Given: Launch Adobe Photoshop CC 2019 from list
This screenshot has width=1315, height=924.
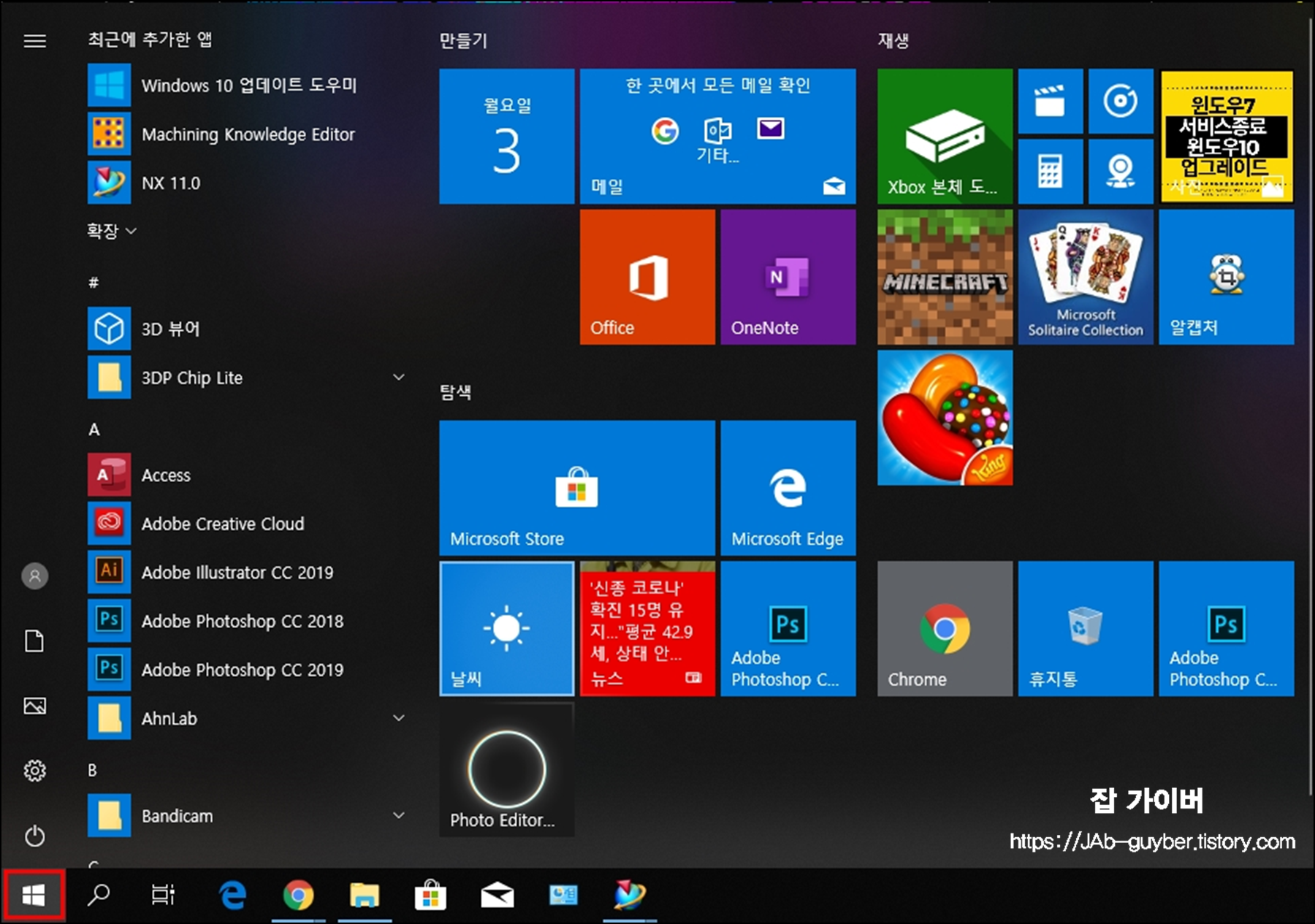Looking at the screenshot, I should 248,670.
